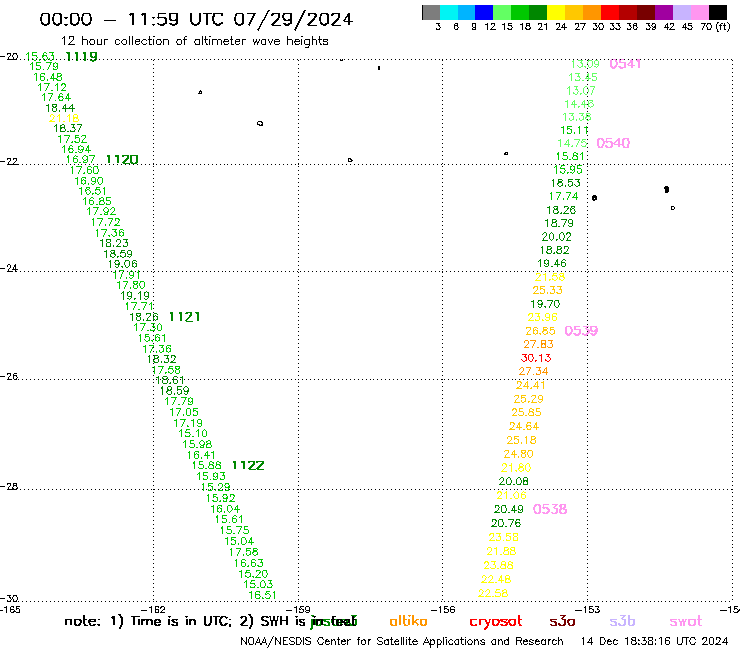
Task: Click the '12 hour collection of altimeter wave heights' subtitle
Action: pyautogui.click(x=194, y=42)
